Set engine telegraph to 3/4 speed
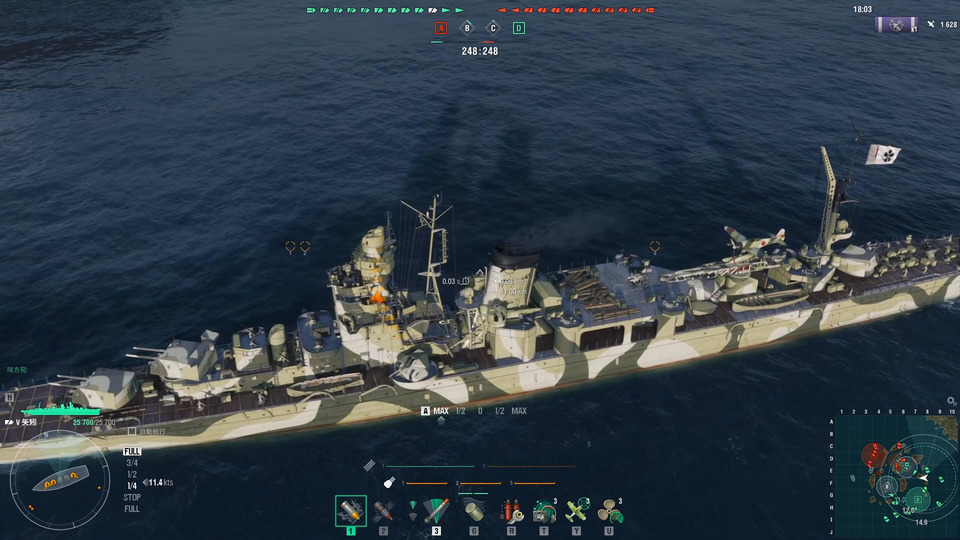 132,463
